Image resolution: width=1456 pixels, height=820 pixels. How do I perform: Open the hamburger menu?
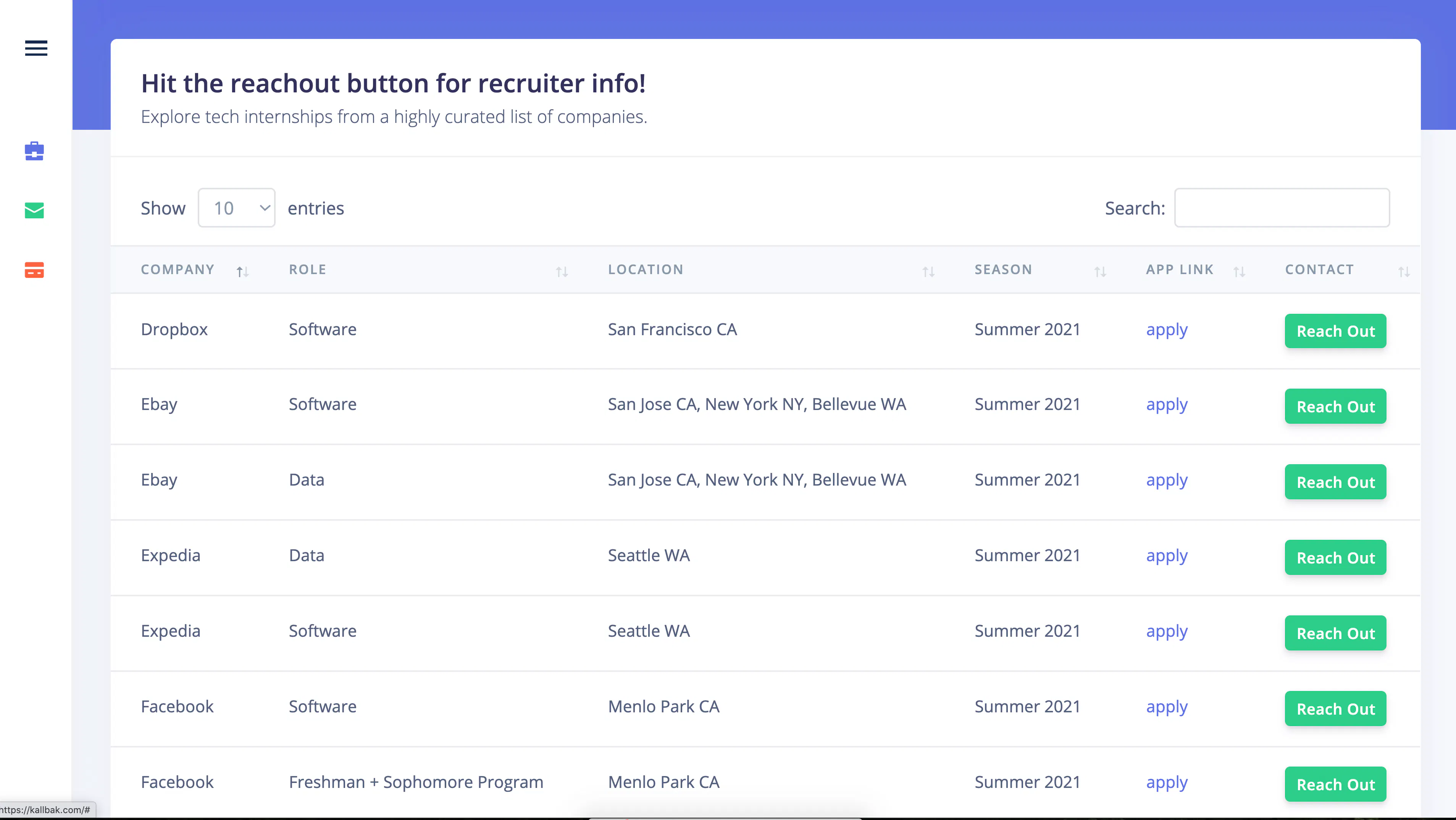pyautogui.click(x=36, y=48)
